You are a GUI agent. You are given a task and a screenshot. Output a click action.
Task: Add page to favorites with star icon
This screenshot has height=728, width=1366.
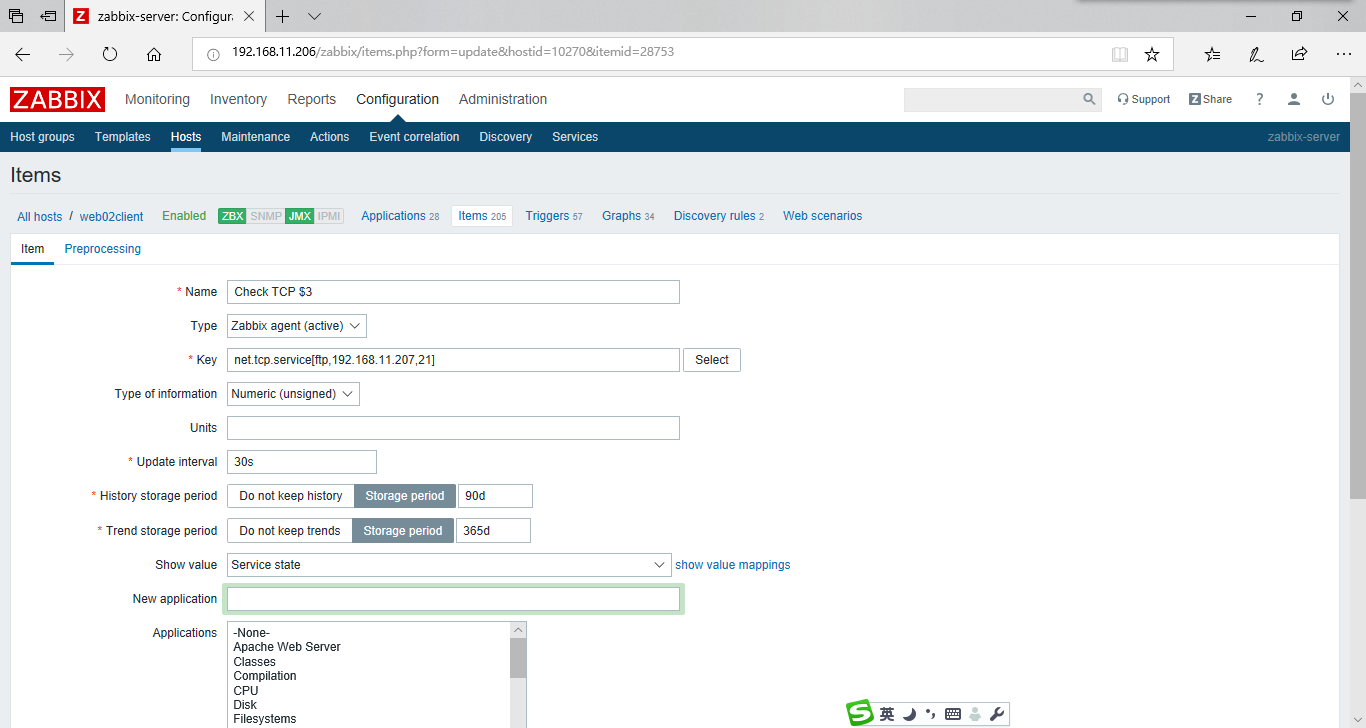[x=1152, y=54]
